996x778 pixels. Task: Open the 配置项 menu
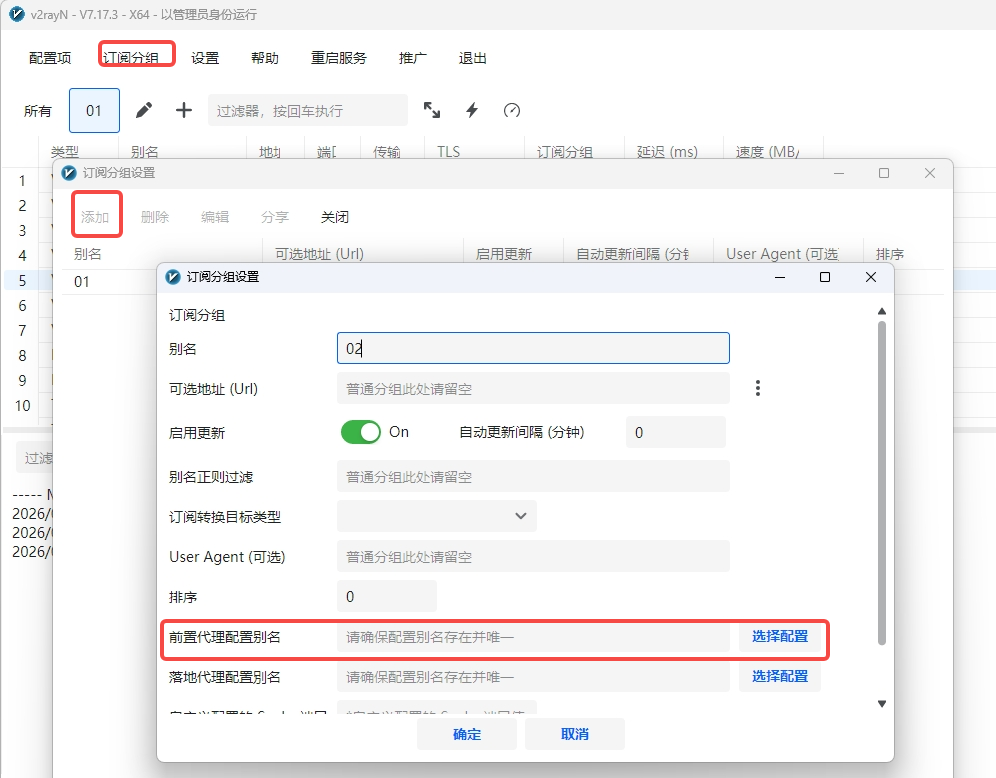click(50, 58)
